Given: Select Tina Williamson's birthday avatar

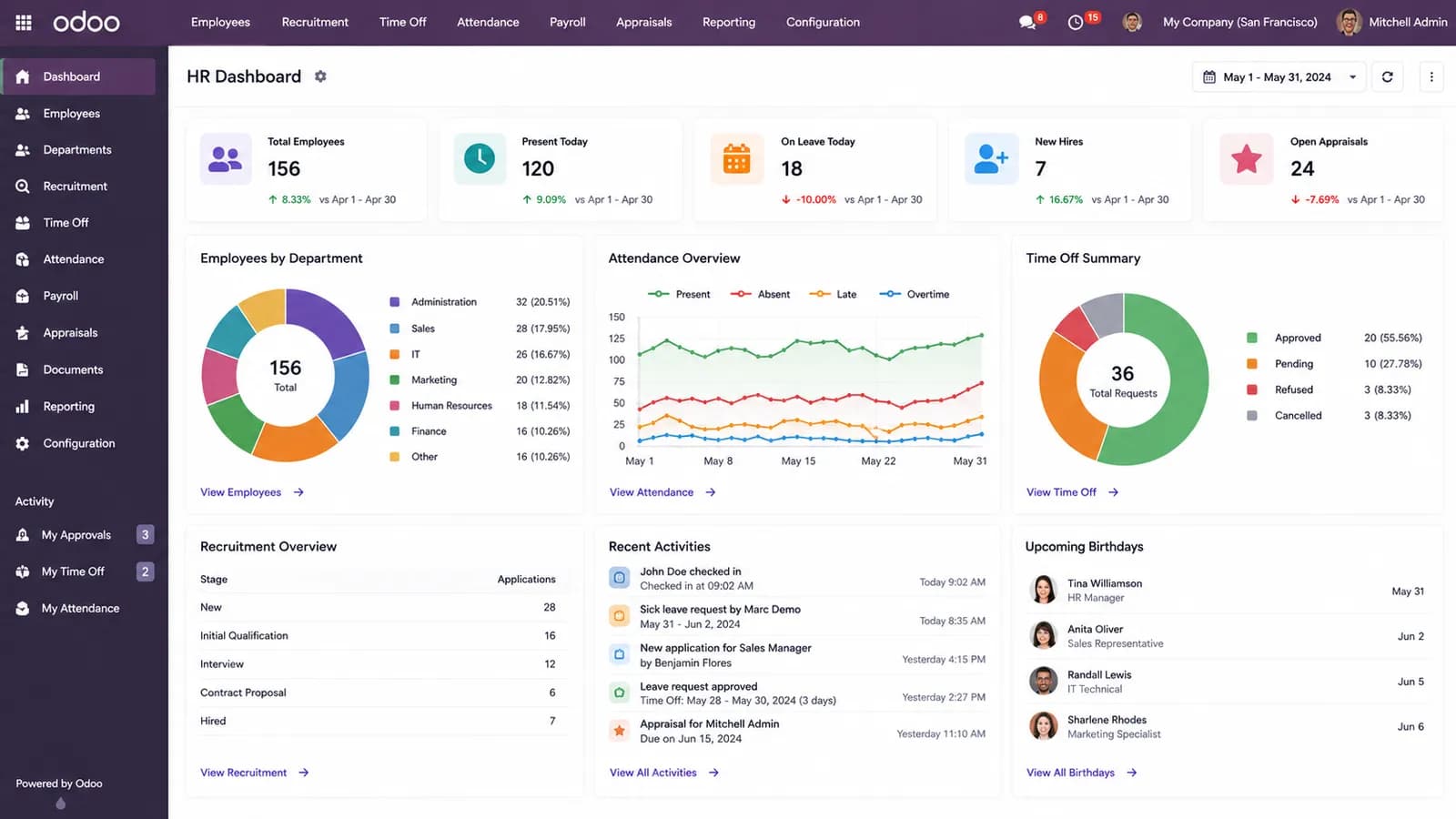Looking at the screenshot, I should [x=1044, y=590].
